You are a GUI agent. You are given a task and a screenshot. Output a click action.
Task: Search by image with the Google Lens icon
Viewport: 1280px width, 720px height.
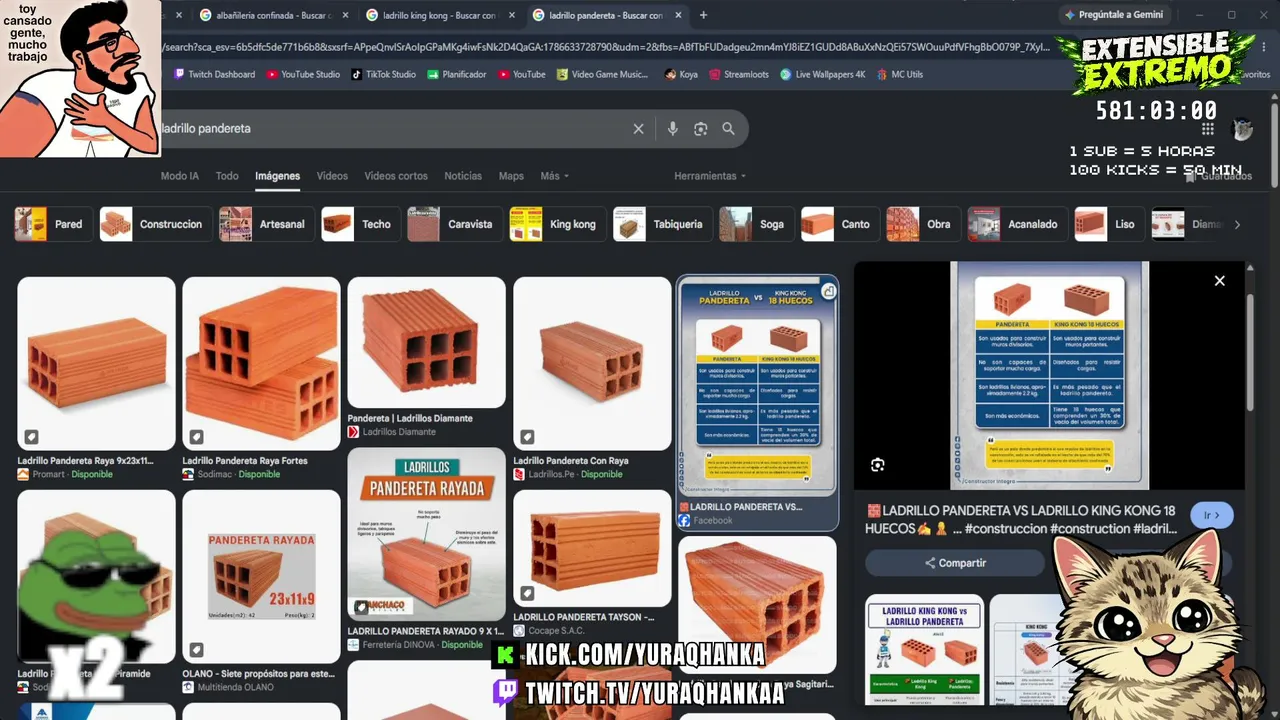click(x=700, y=129)
